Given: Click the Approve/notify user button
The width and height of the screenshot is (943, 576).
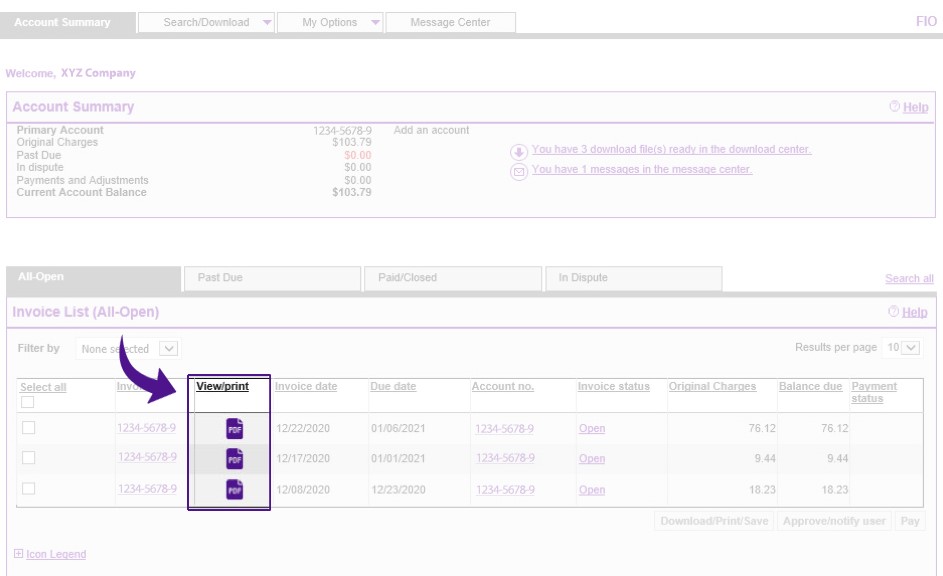Looking at the screenshot, I should click(x=834, y=521).
